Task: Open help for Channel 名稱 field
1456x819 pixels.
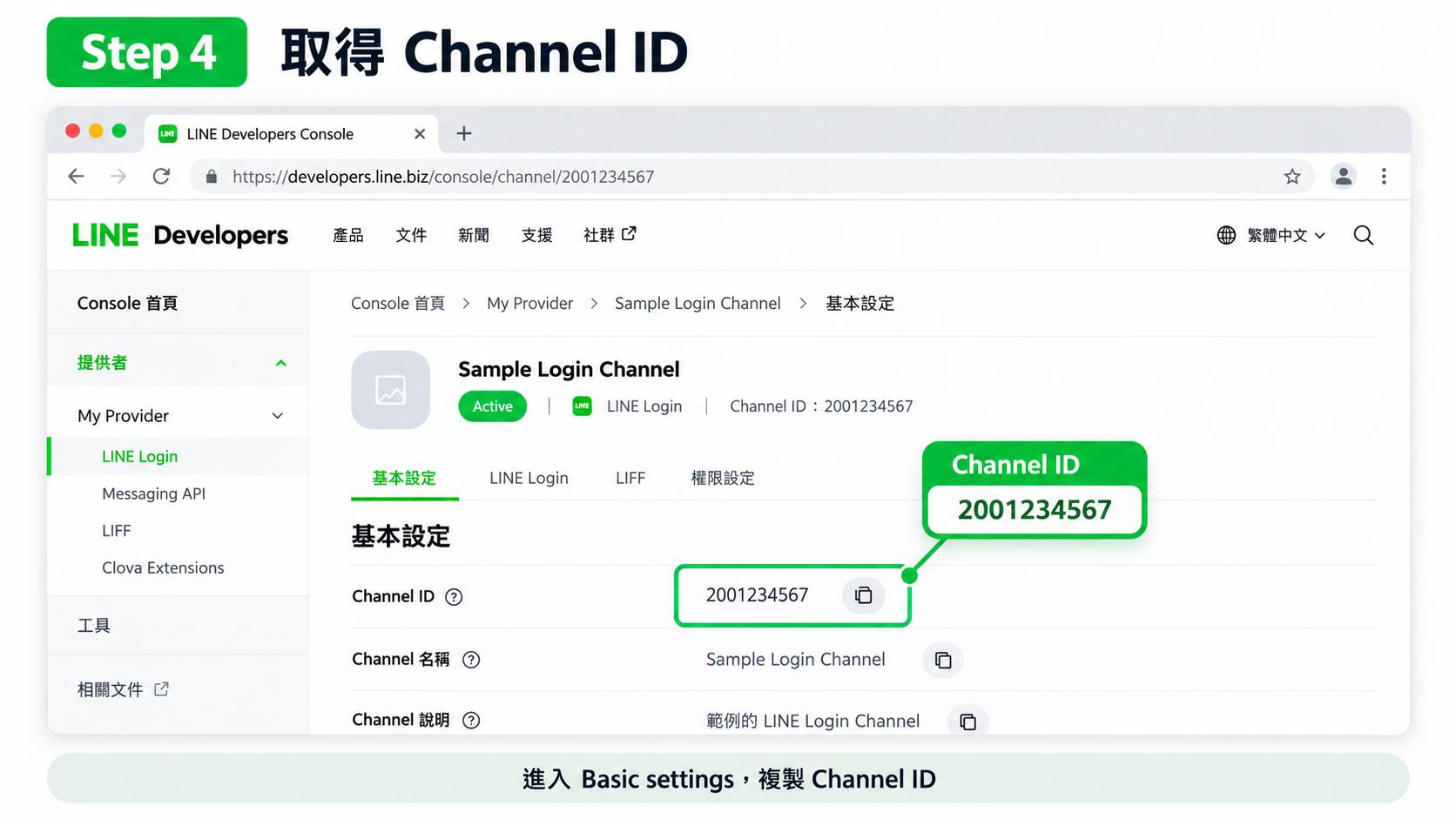Action: click(471, 660)
